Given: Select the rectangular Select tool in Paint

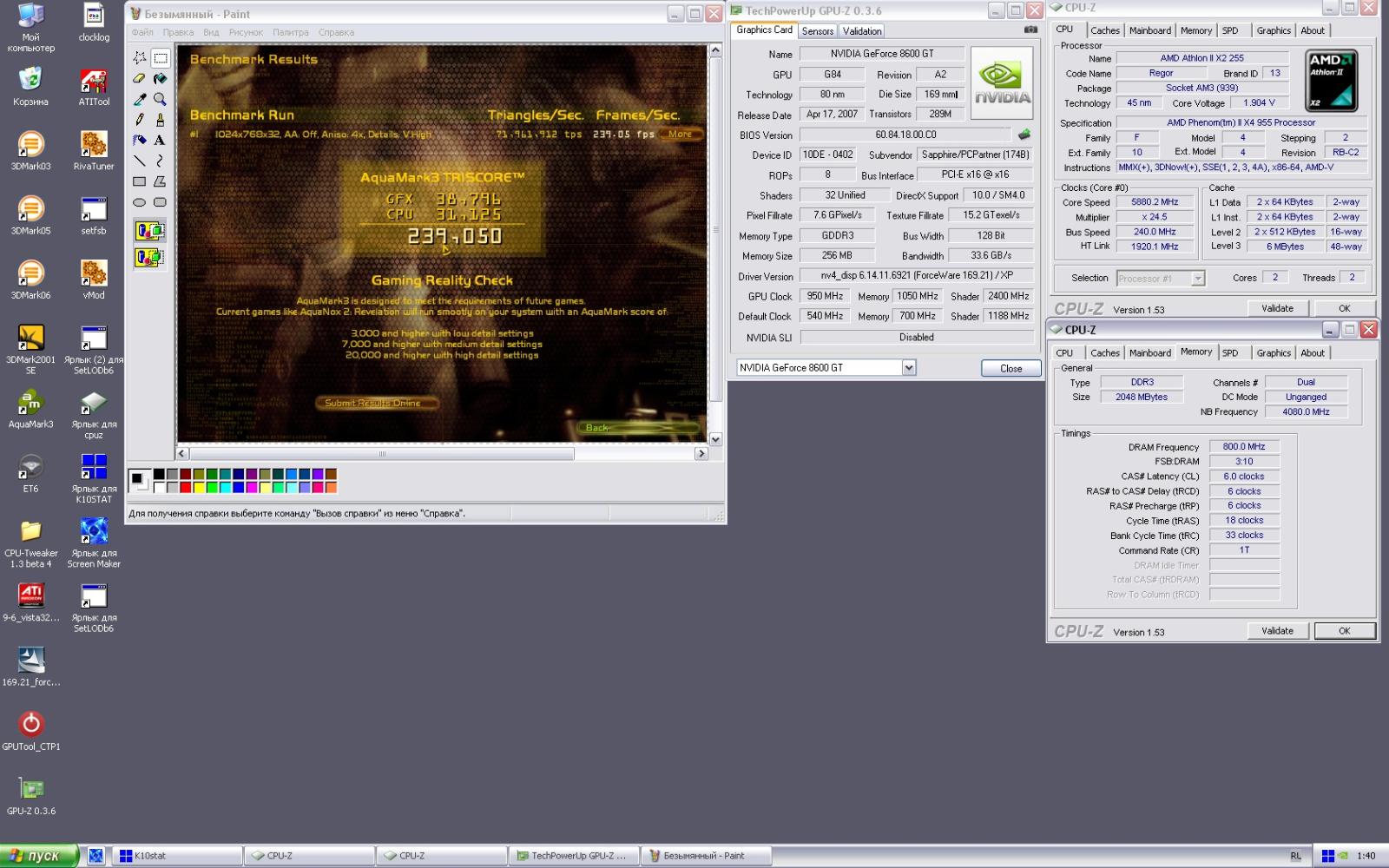Looking at the screenshot, I should click(161, 58).
